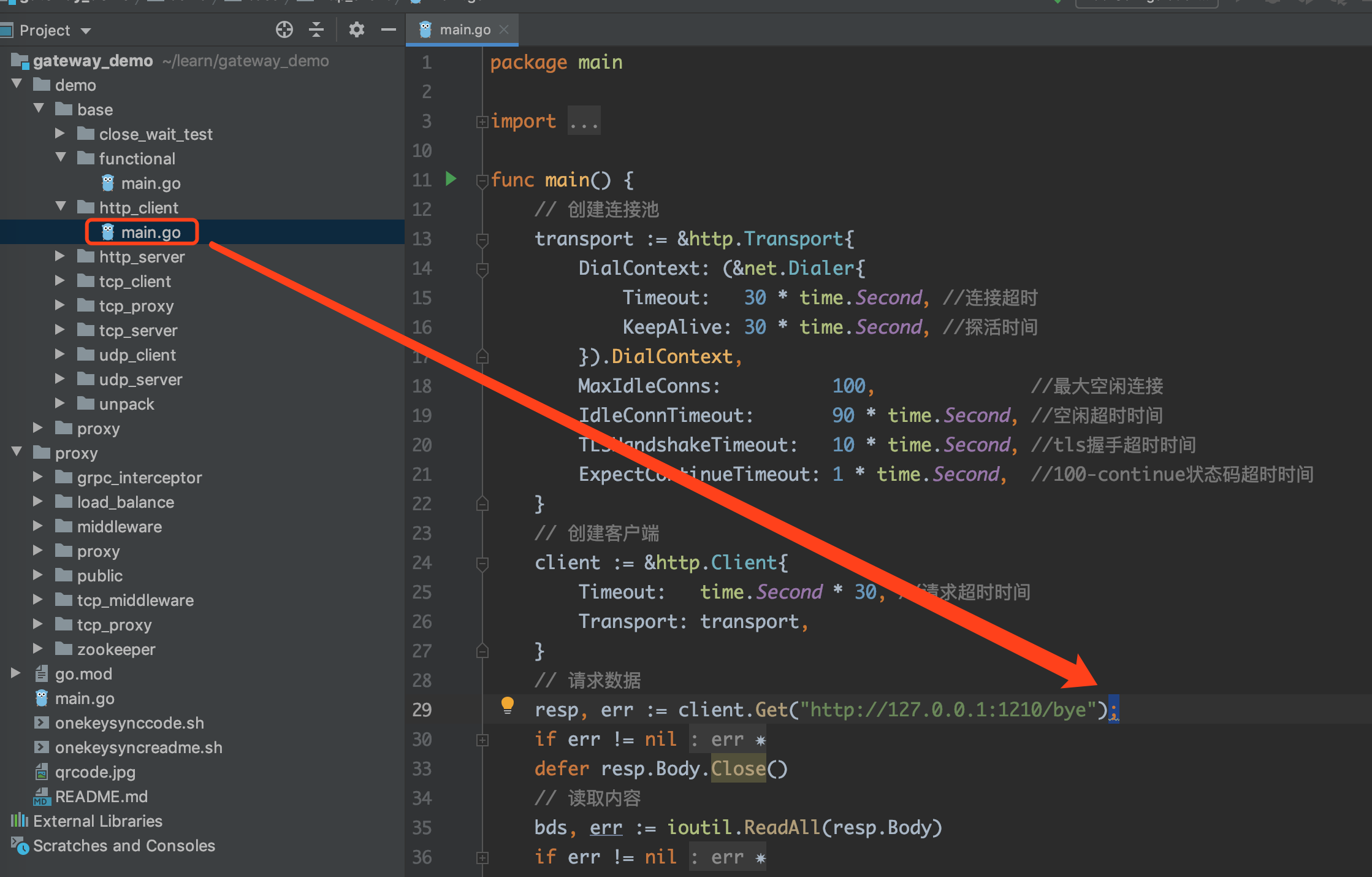Collapse the http_client folder
This screenshot has height=877, width=1372.
61,207
